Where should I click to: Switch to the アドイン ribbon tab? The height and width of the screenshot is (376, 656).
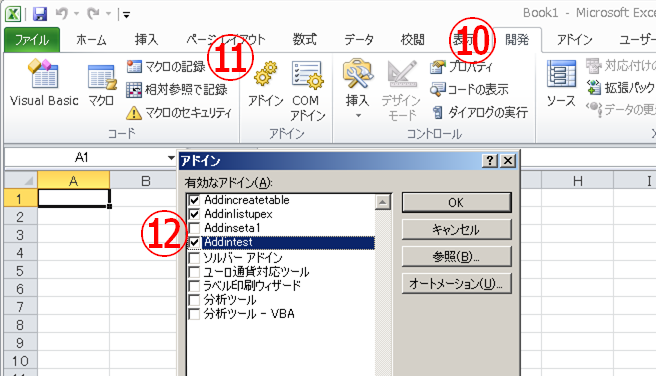pyautogui.click(x=574, y=40)
